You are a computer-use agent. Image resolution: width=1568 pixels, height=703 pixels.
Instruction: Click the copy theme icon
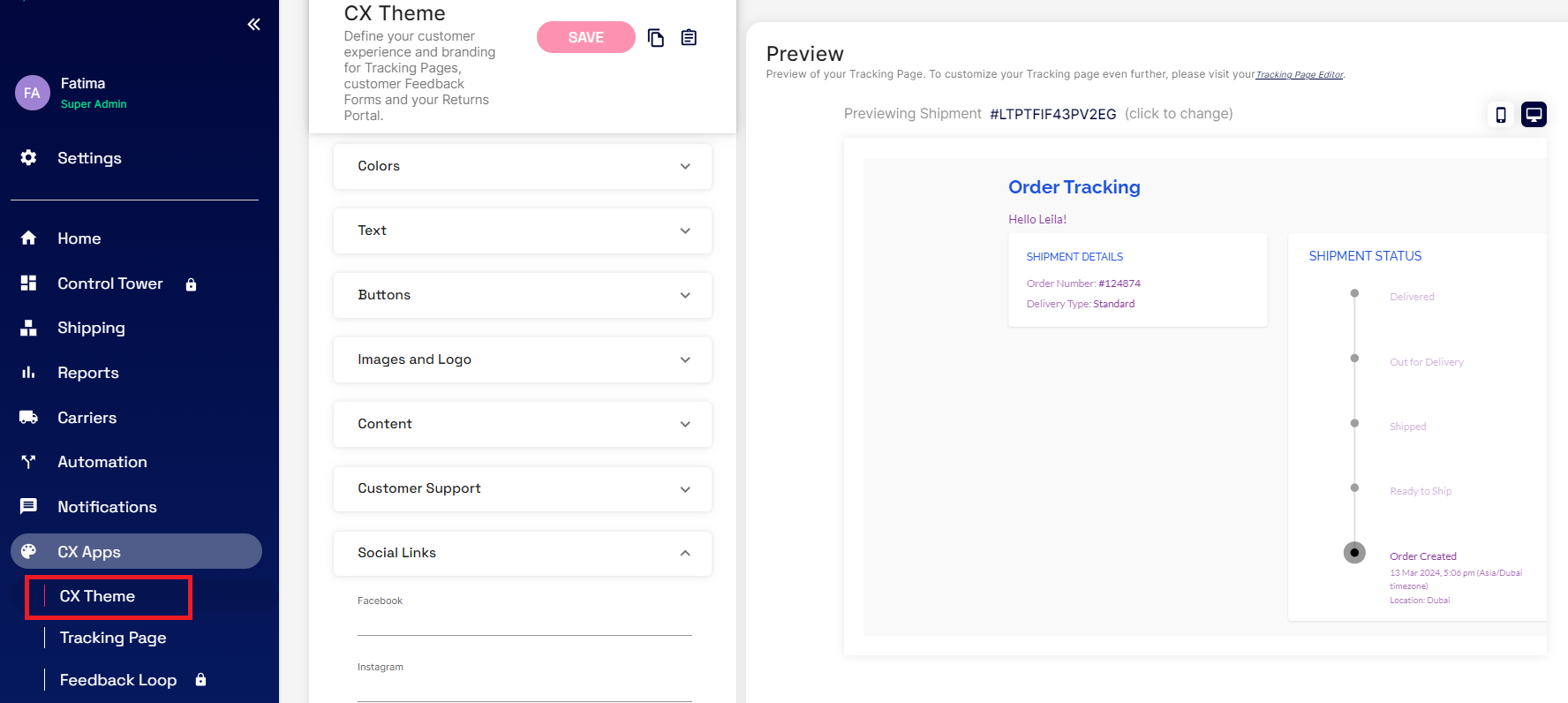(656, 37)
